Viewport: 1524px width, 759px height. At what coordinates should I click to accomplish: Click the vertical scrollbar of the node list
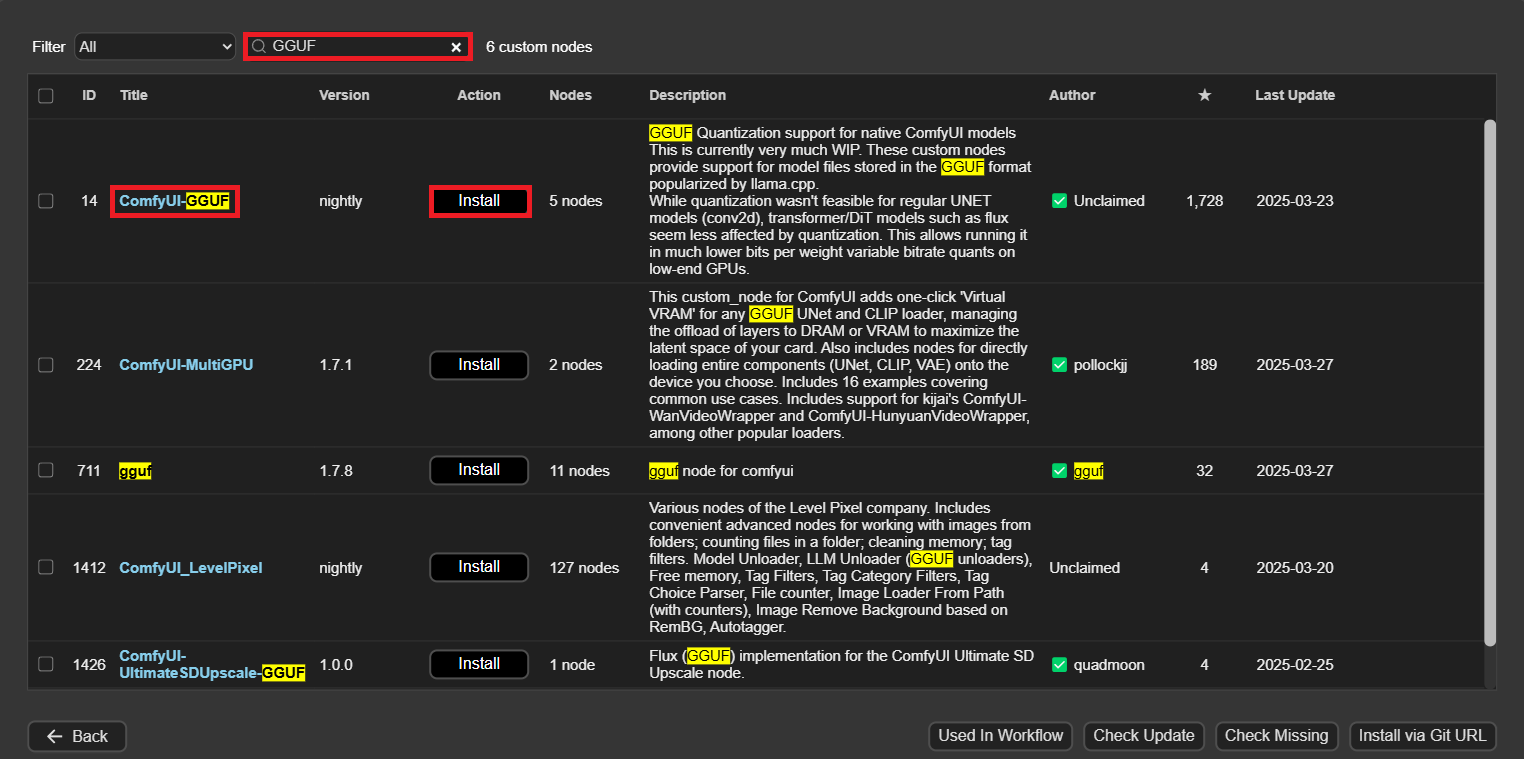tap(1489, 380)
